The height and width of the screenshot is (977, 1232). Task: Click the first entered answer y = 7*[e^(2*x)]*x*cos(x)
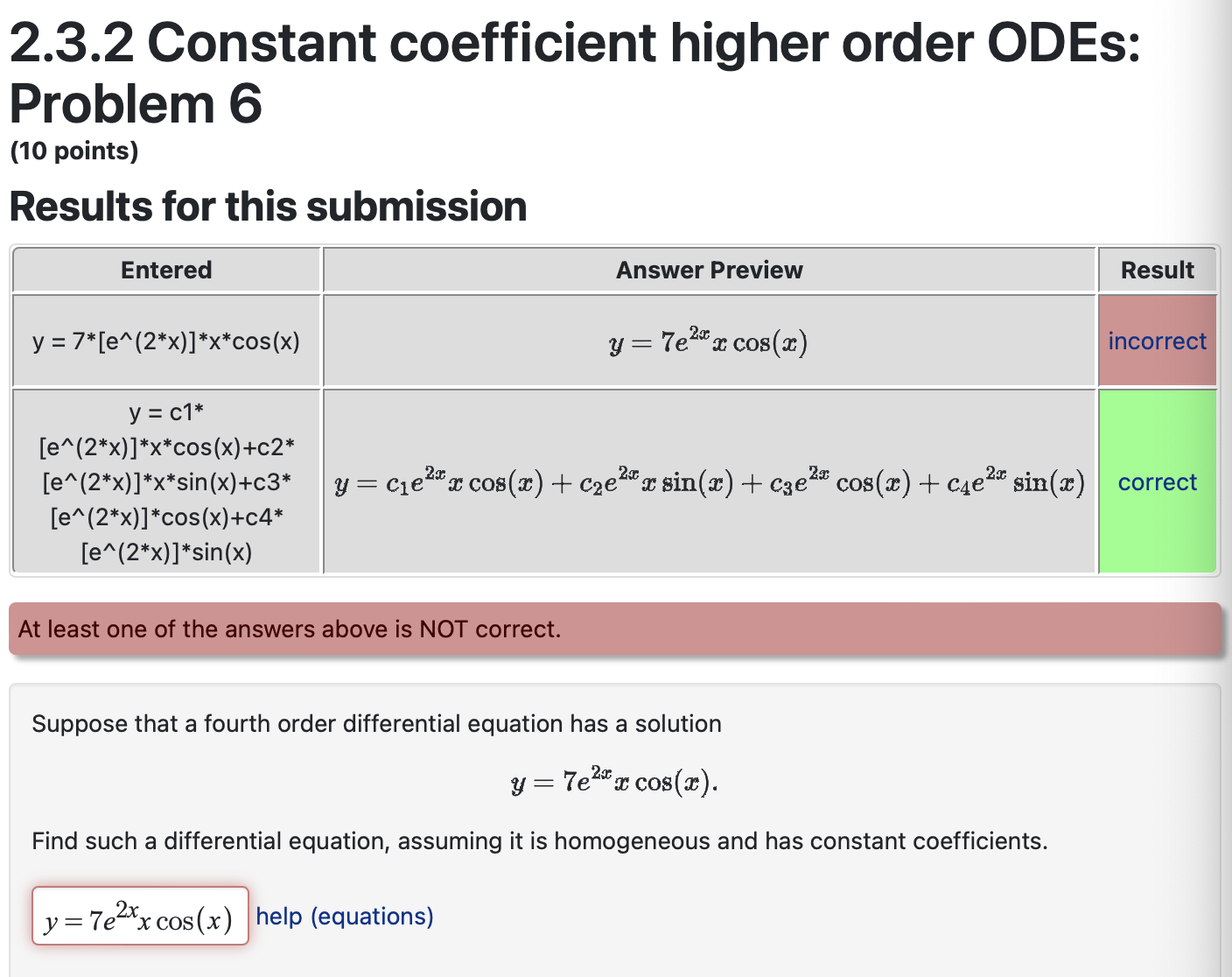[x=166, y=341]
